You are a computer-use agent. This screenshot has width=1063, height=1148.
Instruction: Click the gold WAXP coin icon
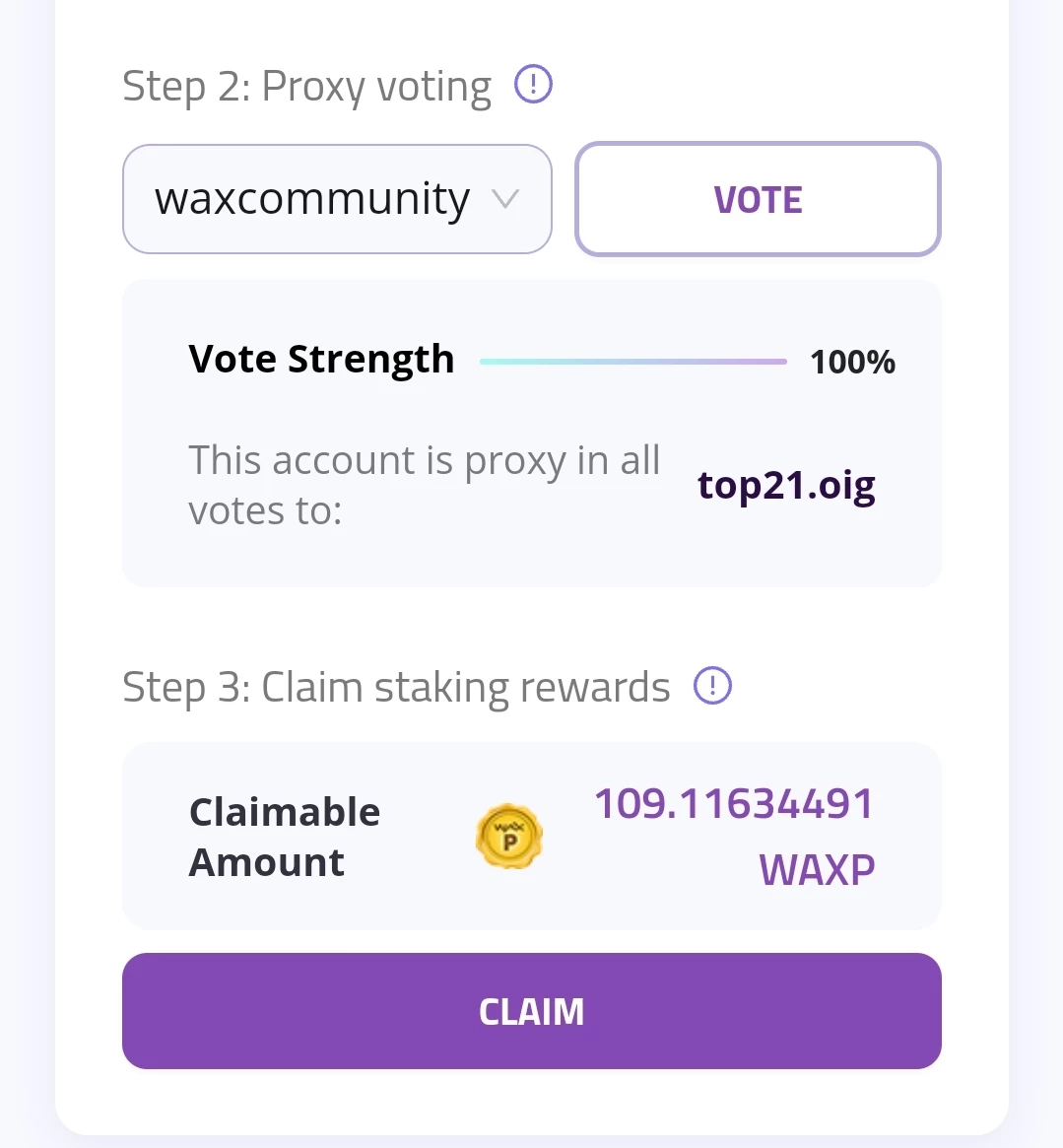pyautogui.click(x=508, y=836)
